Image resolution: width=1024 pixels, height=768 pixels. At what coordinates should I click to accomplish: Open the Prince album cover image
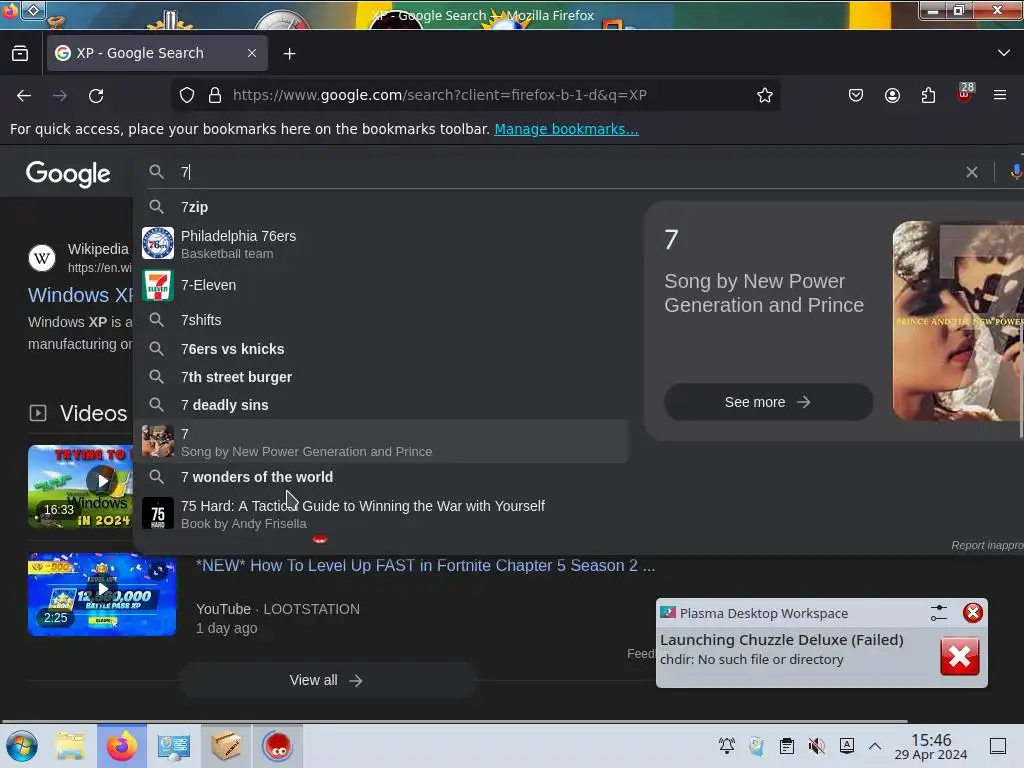(x=958, y=321)
